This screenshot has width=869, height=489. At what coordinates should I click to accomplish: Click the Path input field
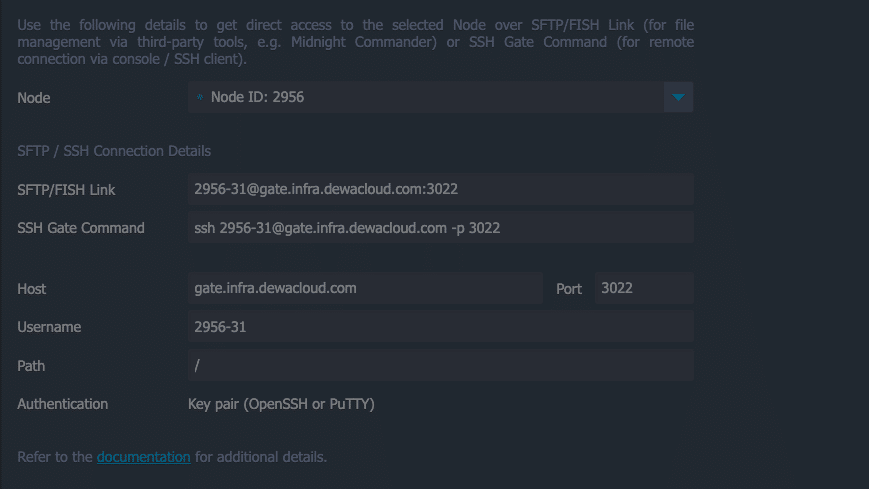pyautogui.click(x=441, y=365)
